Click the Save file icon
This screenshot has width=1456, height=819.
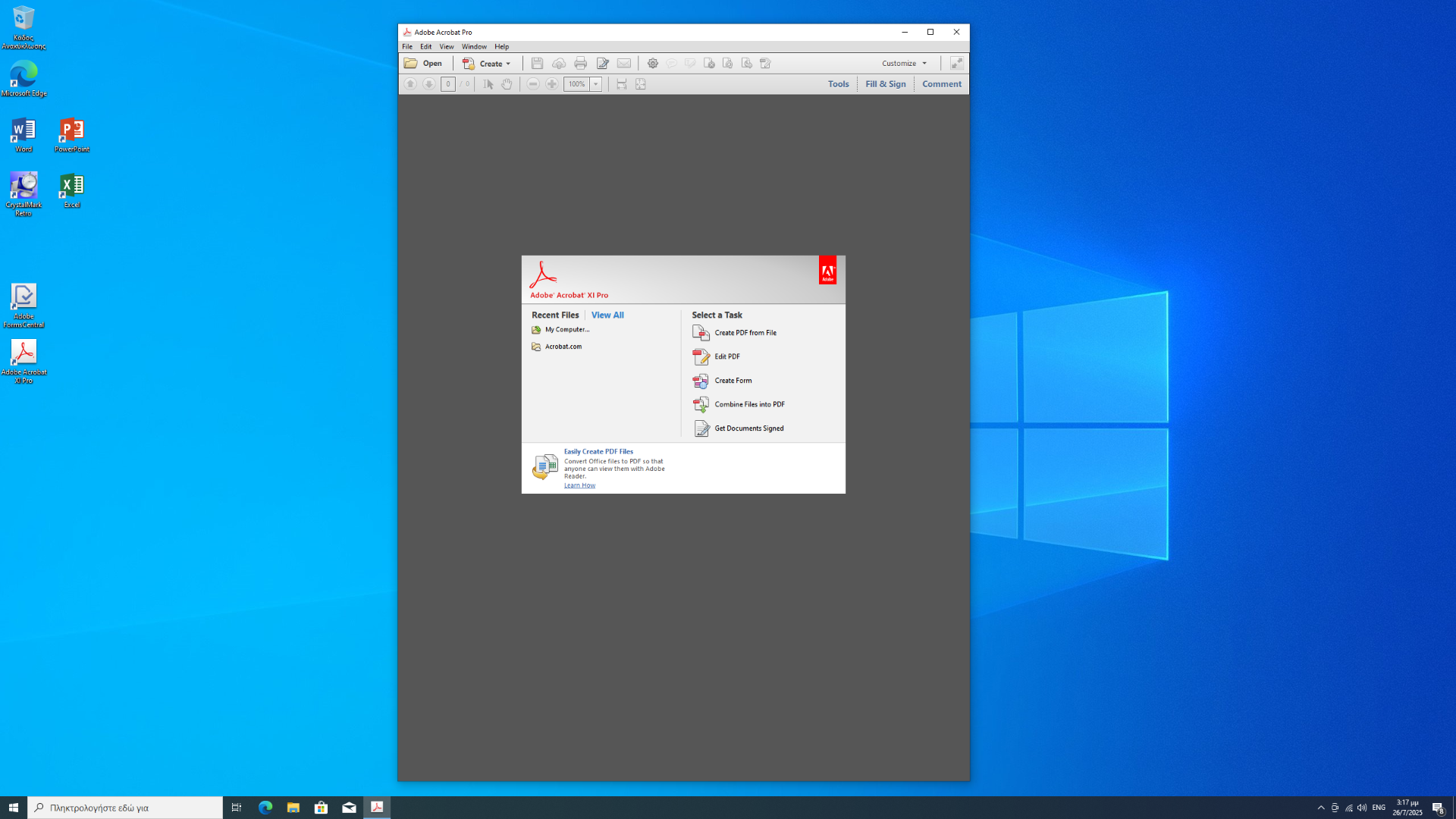[537, 64]
